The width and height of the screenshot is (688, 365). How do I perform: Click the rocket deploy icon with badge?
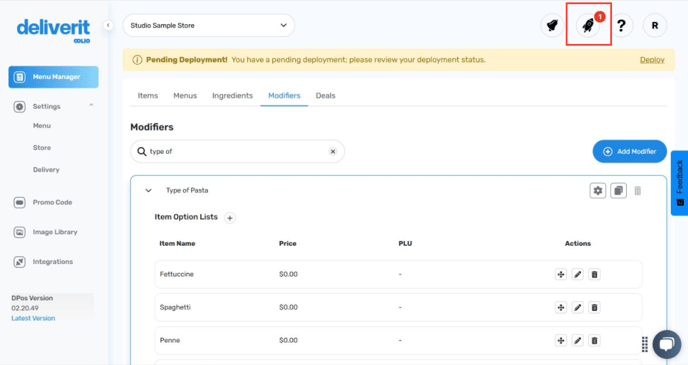pyautogui.click(x=588, y=25)
